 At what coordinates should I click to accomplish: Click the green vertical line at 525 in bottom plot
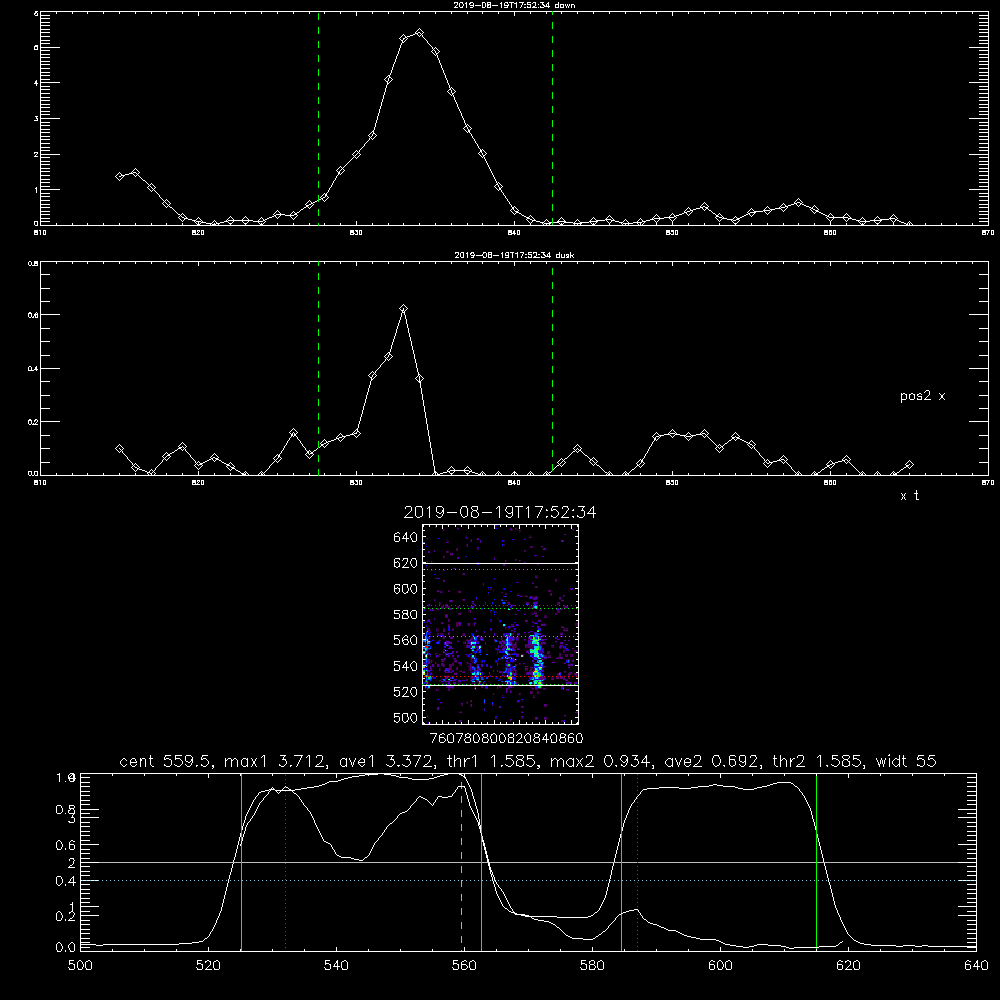click(x=241, y=862)
